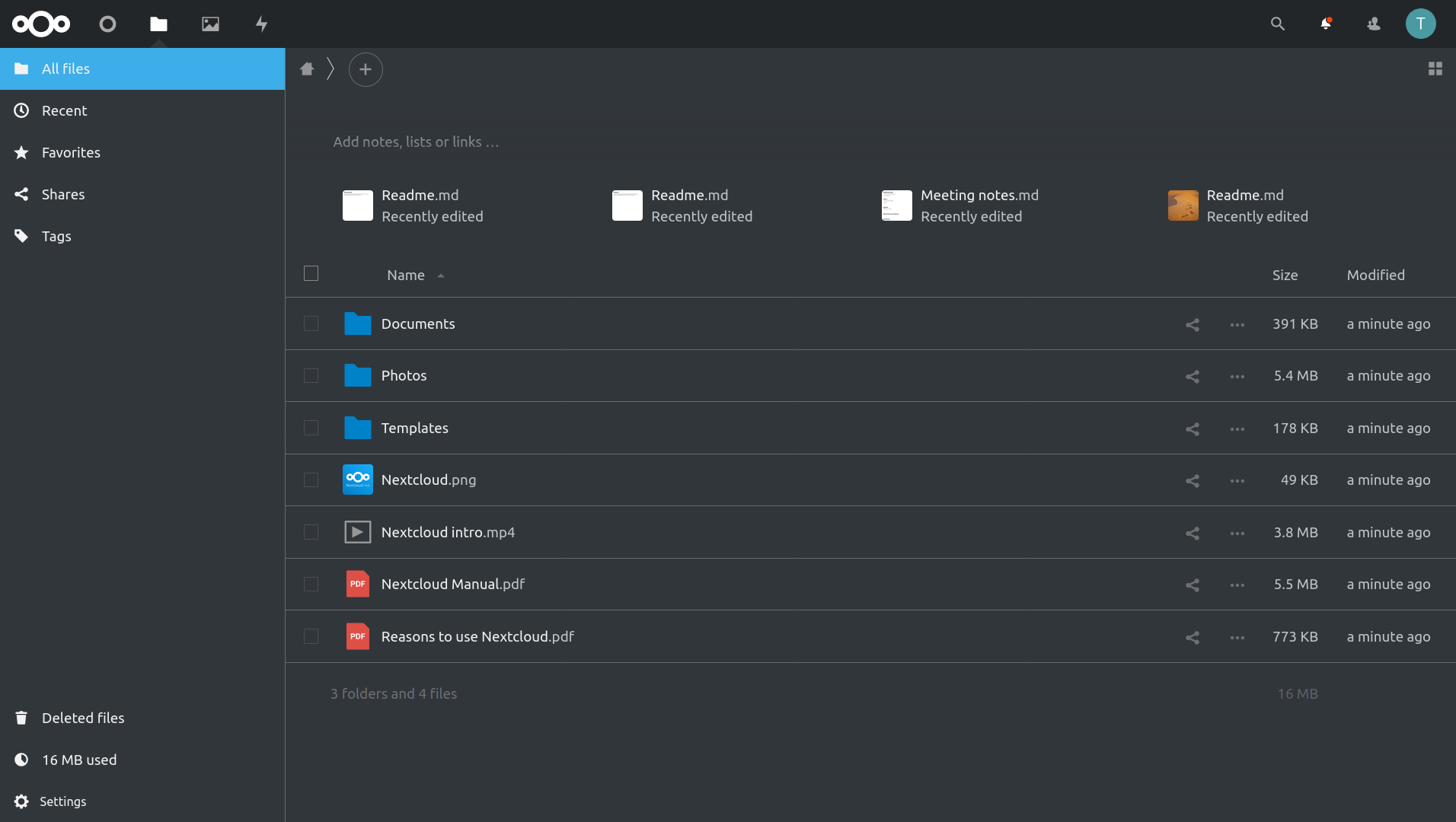The width and height of the screenshot is (1456, 822).
Task: Open the Templates folder
Action: coord(414,428)
